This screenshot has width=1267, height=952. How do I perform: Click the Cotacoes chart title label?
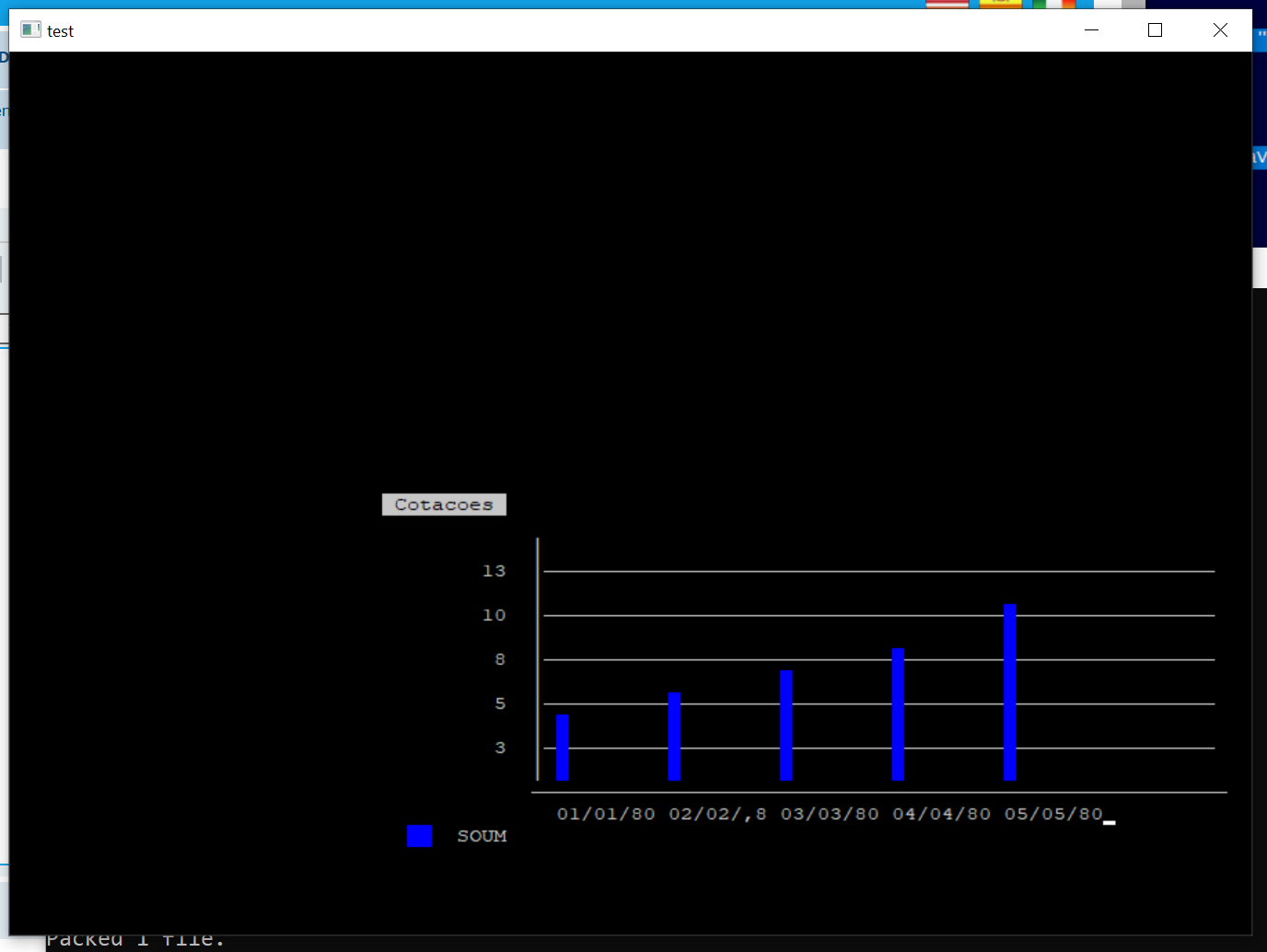(444, 505)
